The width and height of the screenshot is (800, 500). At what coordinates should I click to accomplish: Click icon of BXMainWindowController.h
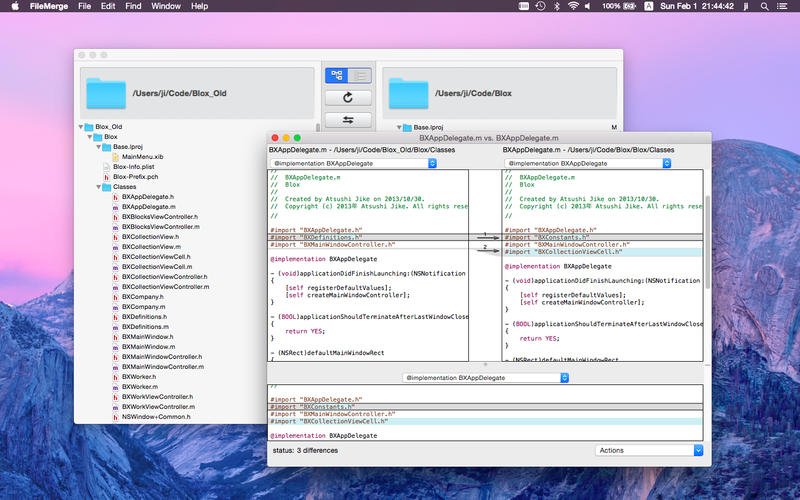tap(116, 357)
